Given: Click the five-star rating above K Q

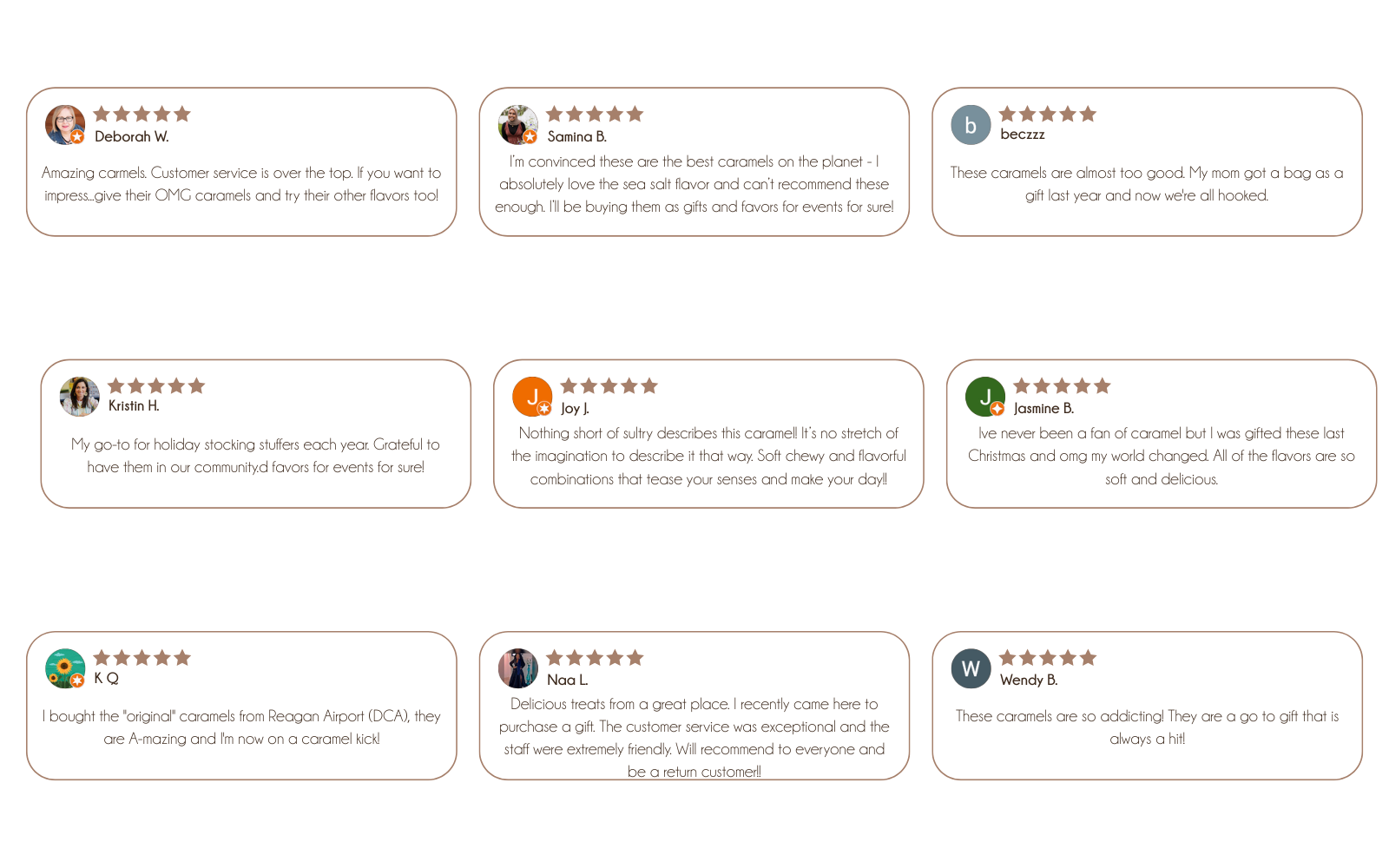Looking at the screenshot, I should [142, 658].
